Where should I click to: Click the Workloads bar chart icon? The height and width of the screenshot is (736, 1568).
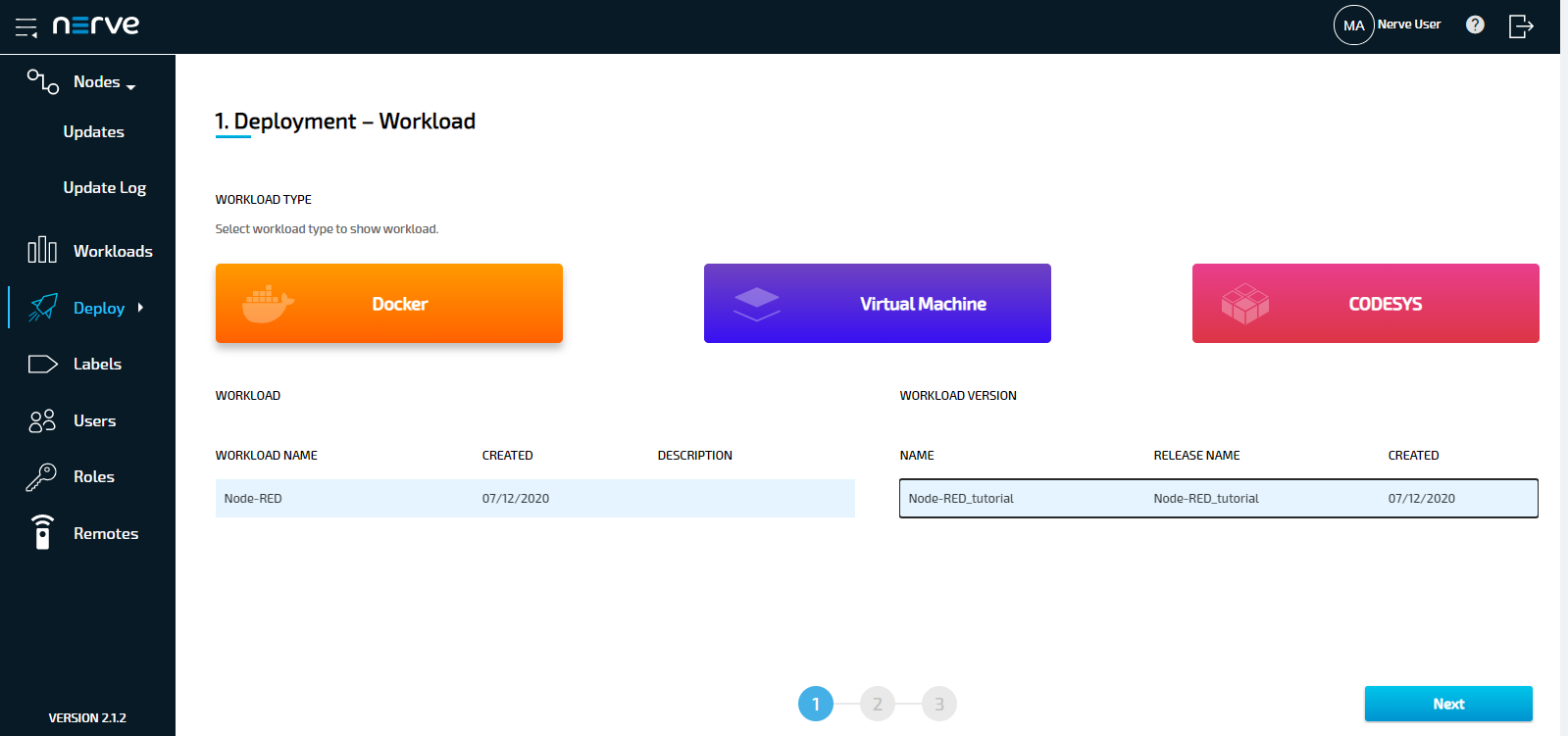42,251
